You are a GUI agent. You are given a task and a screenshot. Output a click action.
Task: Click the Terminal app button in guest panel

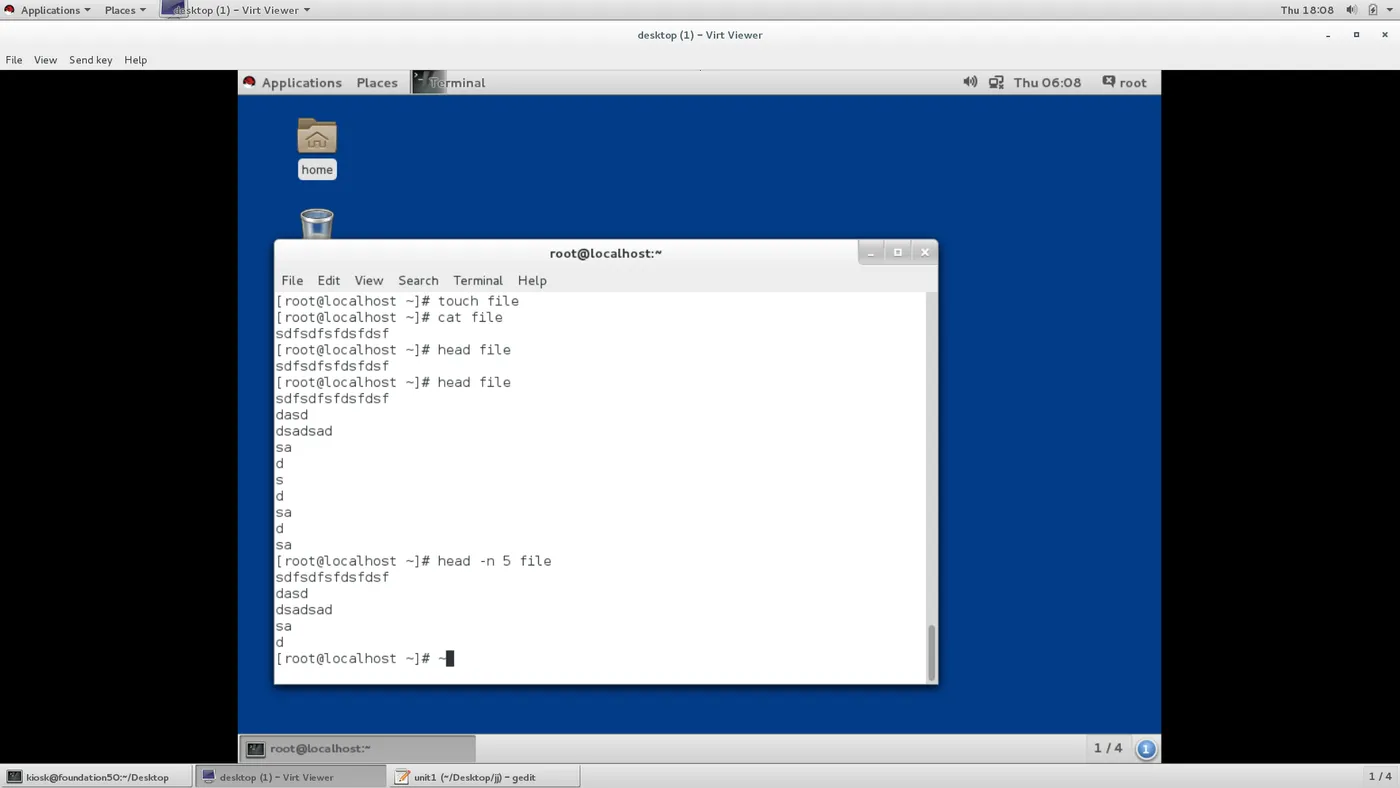click(450, 82)
